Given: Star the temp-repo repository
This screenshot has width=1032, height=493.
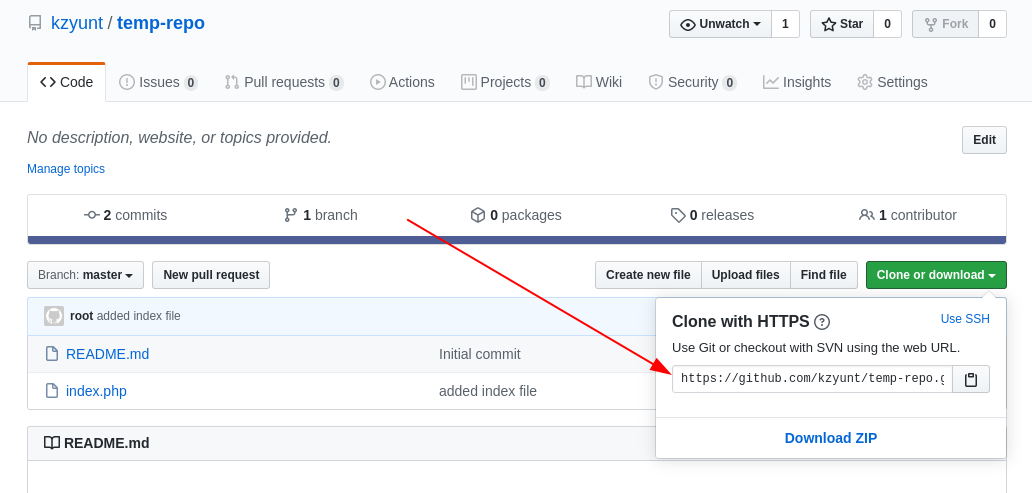Looking at the screenshot, I should pyautogui.click(x=842, y=24).
